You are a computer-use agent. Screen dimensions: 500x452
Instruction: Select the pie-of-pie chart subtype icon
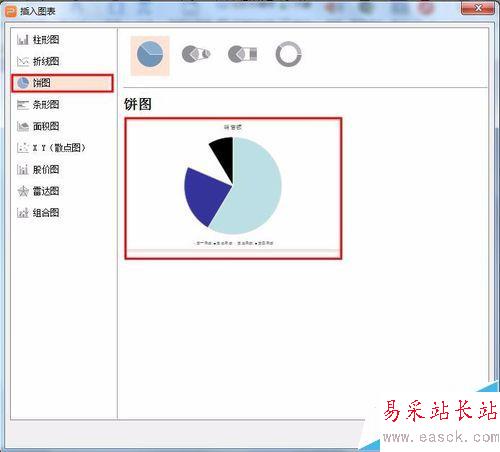pyautogui.click(x=196, y=54)
